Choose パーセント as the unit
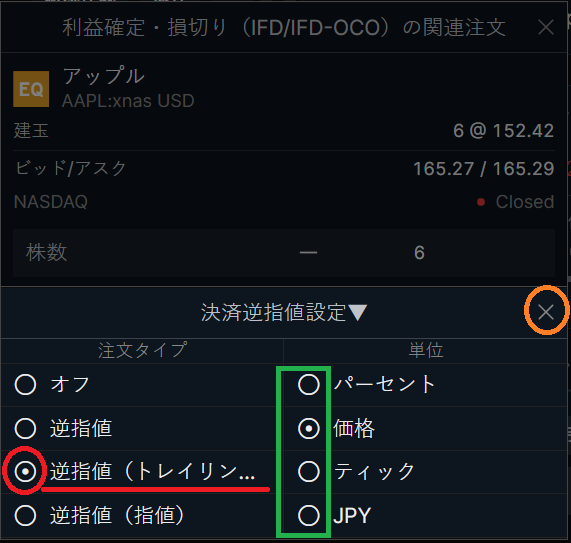571x543 pixels. coord(309,385)
